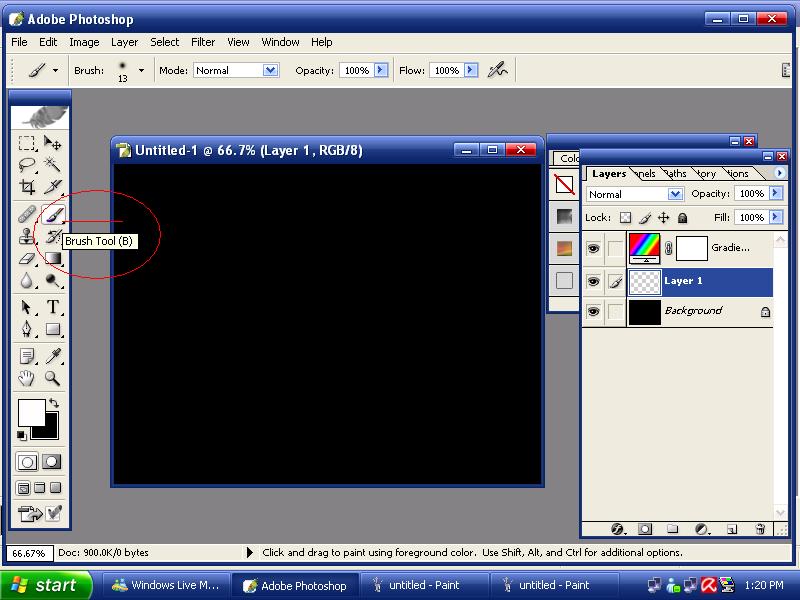Screen dimensions: 800x600
Task: Enable airbrush mode in options bar
Action: 497,70
